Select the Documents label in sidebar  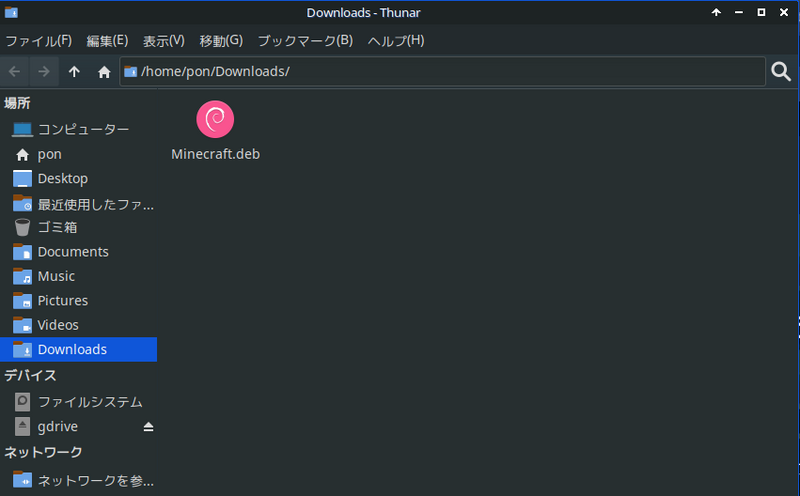coord(73,252)
